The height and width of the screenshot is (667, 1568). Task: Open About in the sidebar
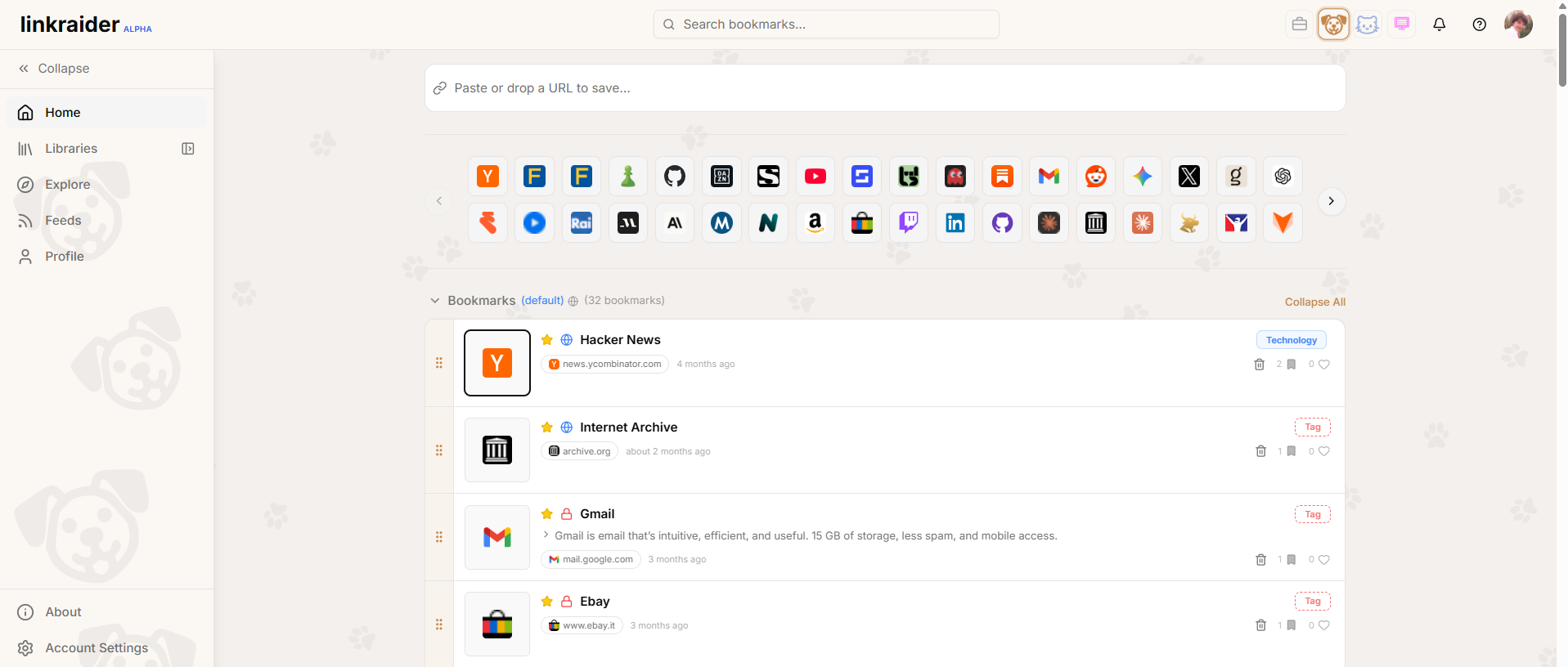pos(106,612)
